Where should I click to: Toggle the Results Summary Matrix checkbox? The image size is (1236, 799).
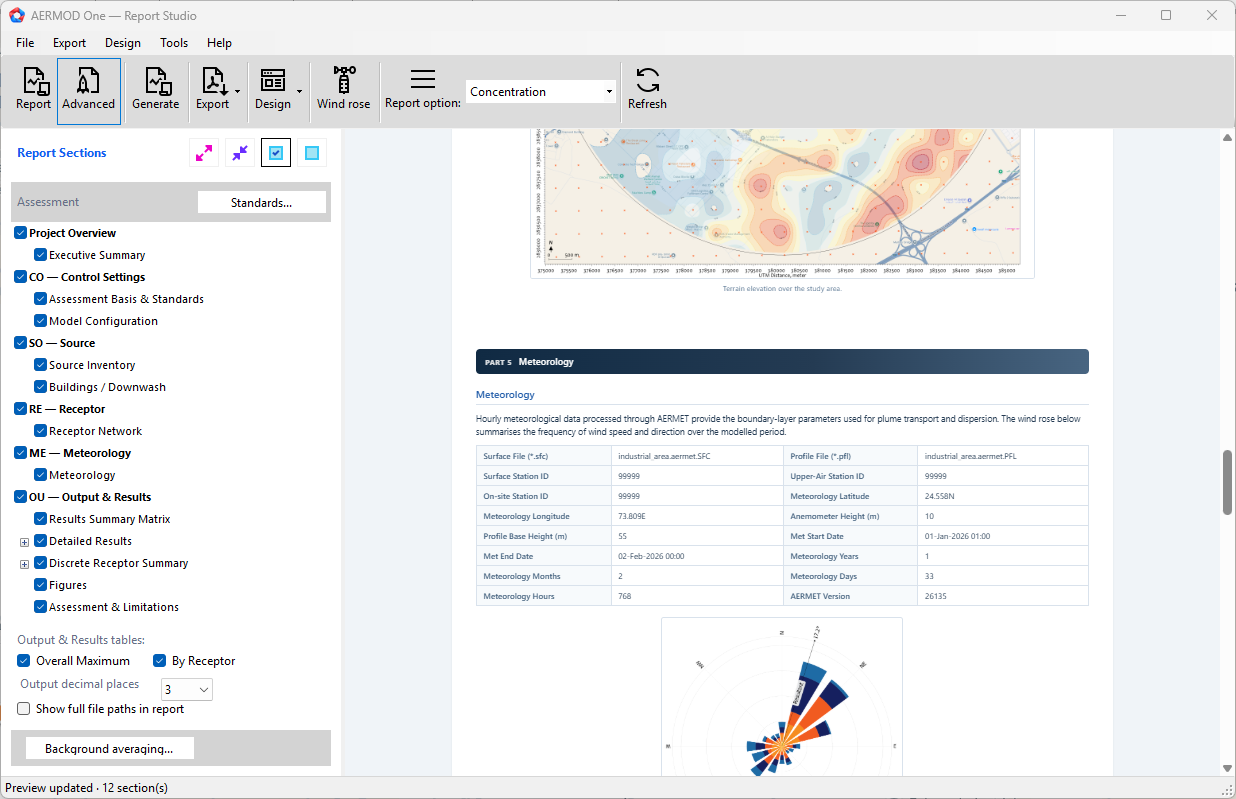(x=41, y=519)
